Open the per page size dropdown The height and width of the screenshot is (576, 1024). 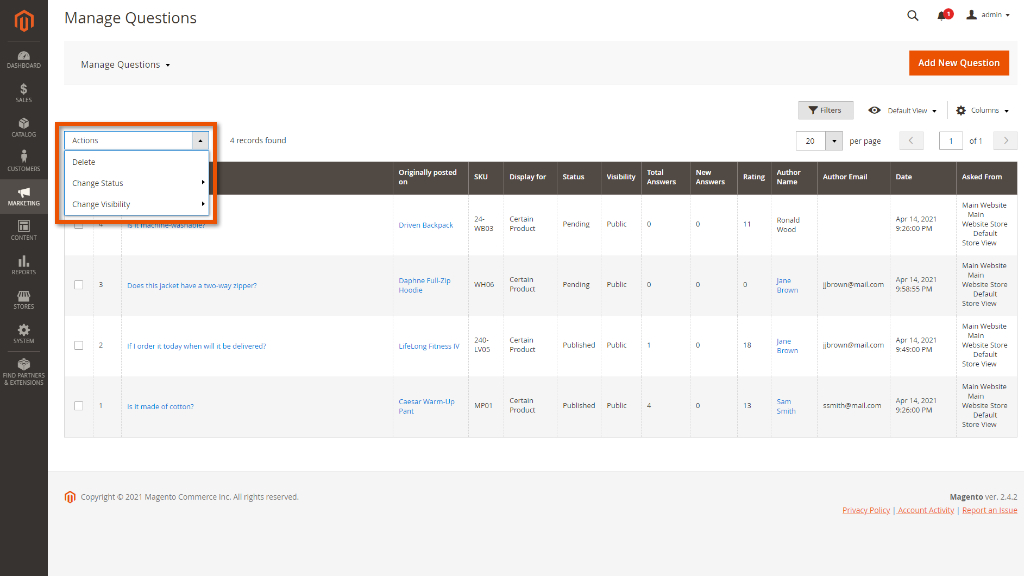coord(834,140)
